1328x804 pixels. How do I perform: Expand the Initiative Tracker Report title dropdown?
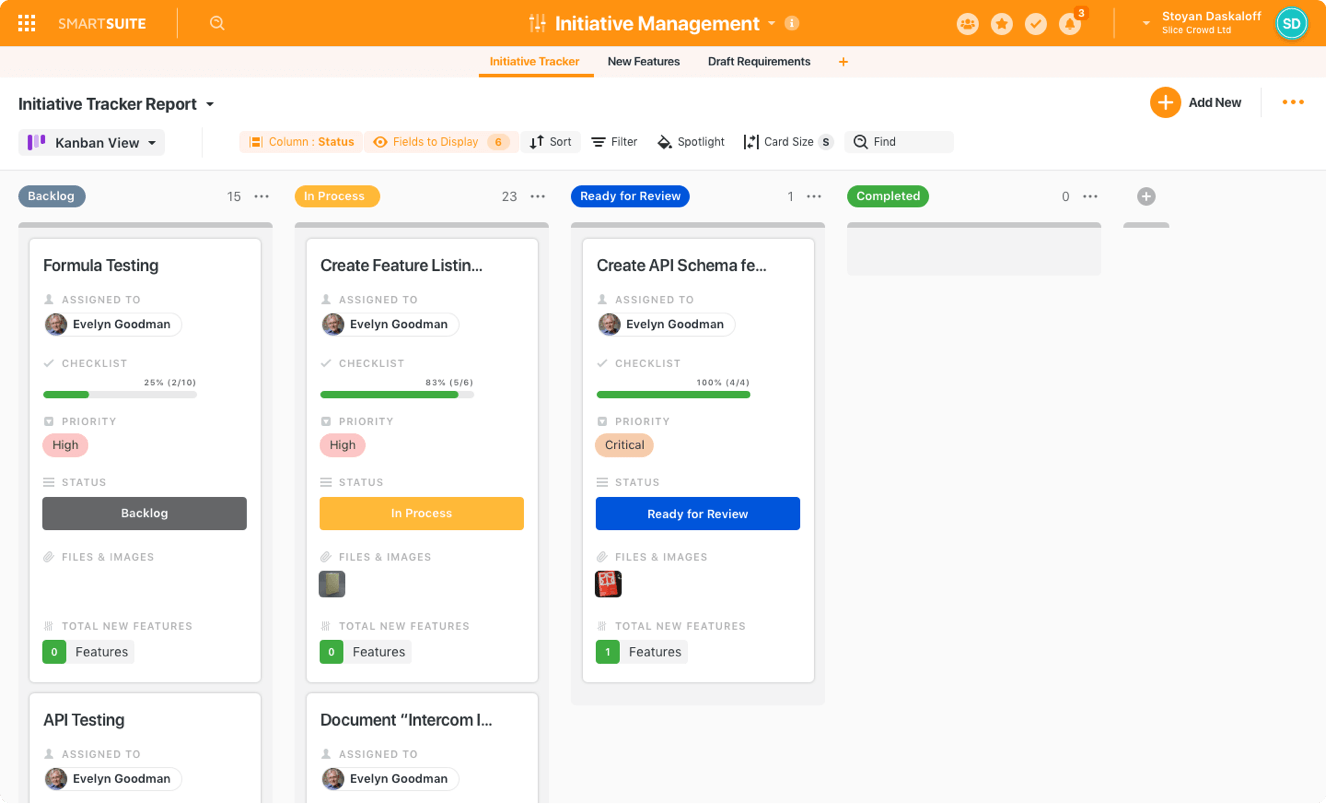pyautogui.click(x=209, y=103)
